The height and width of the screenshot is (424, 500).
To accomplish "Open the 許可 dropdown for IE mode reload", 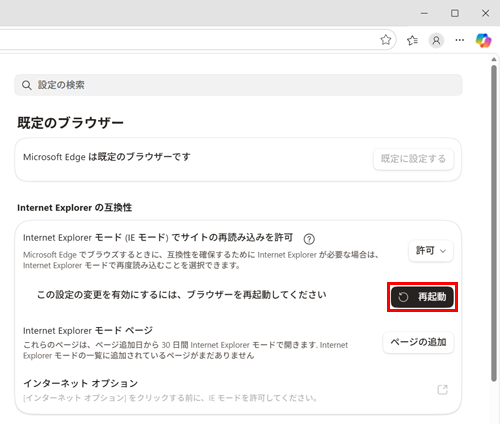I will click(x=431, y=251).
